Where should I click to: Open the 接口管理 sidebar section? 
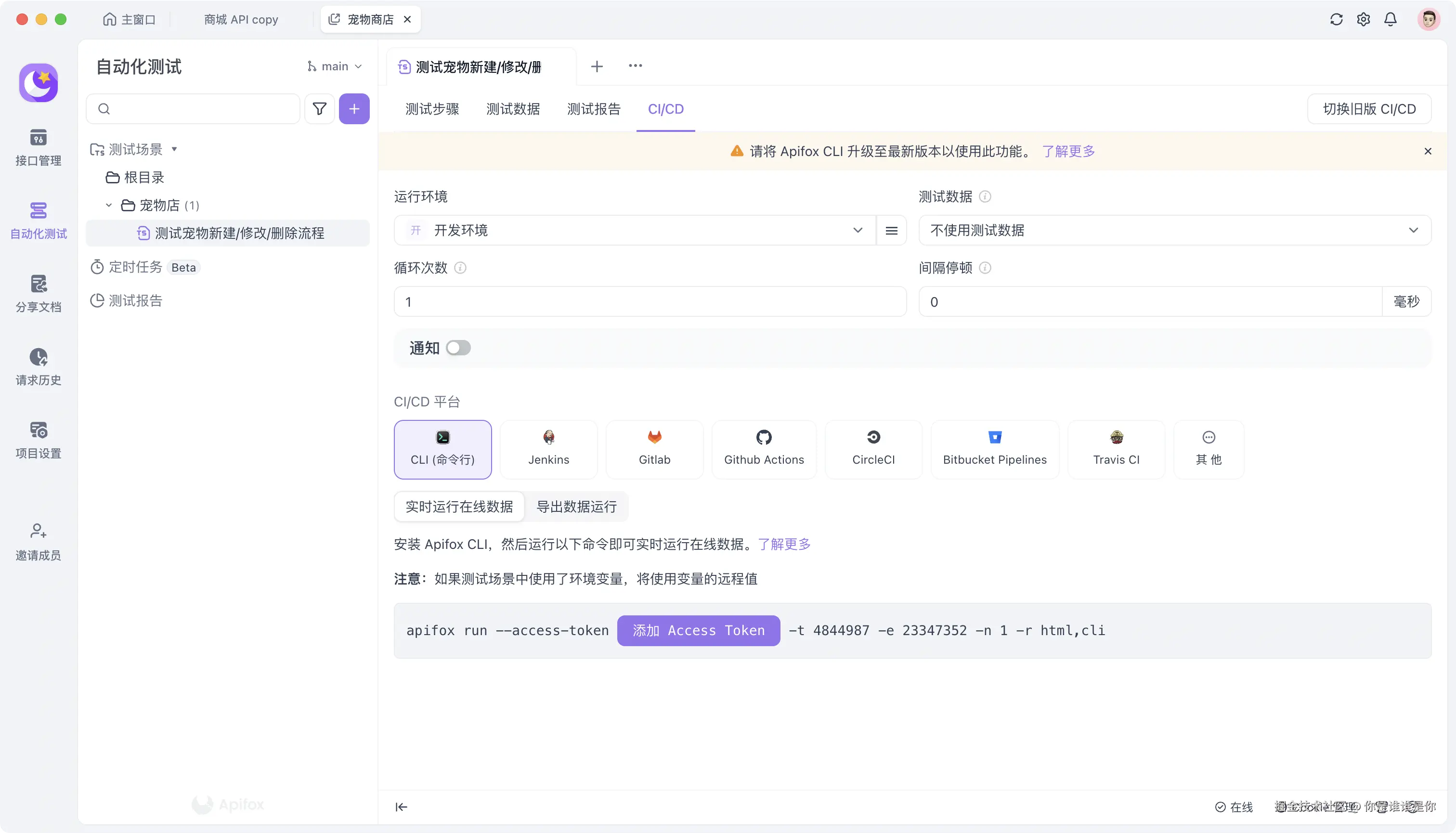coord(38,147)
